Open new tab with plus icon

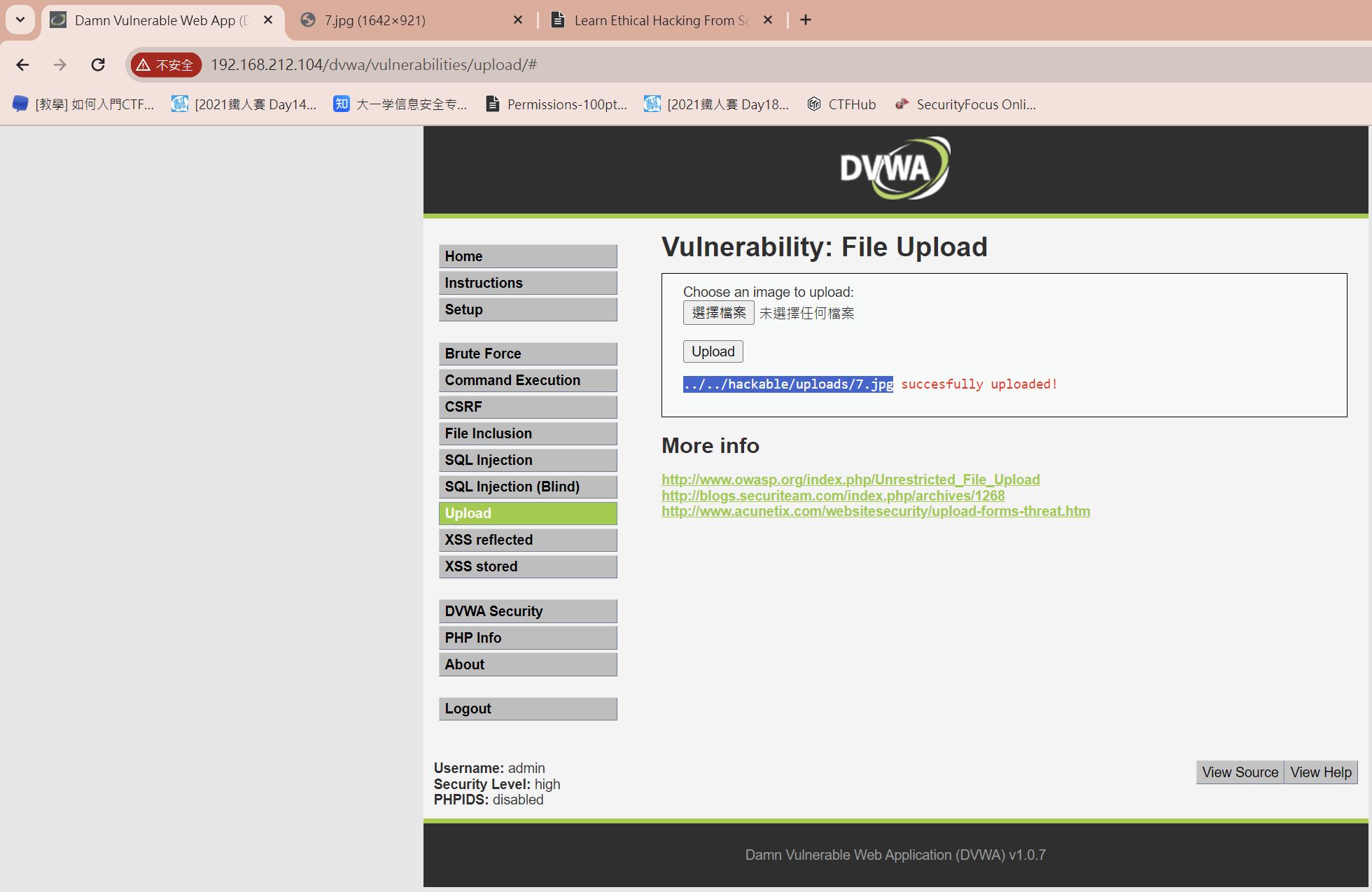pos(806,20)
